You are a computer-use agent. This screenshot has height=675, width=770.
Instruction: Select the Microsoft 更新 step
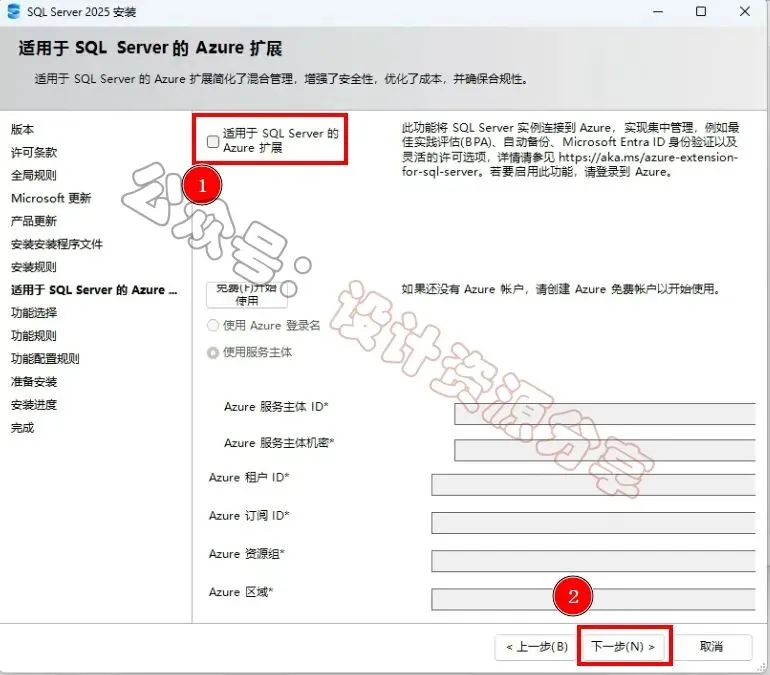[x=51, y=198]
